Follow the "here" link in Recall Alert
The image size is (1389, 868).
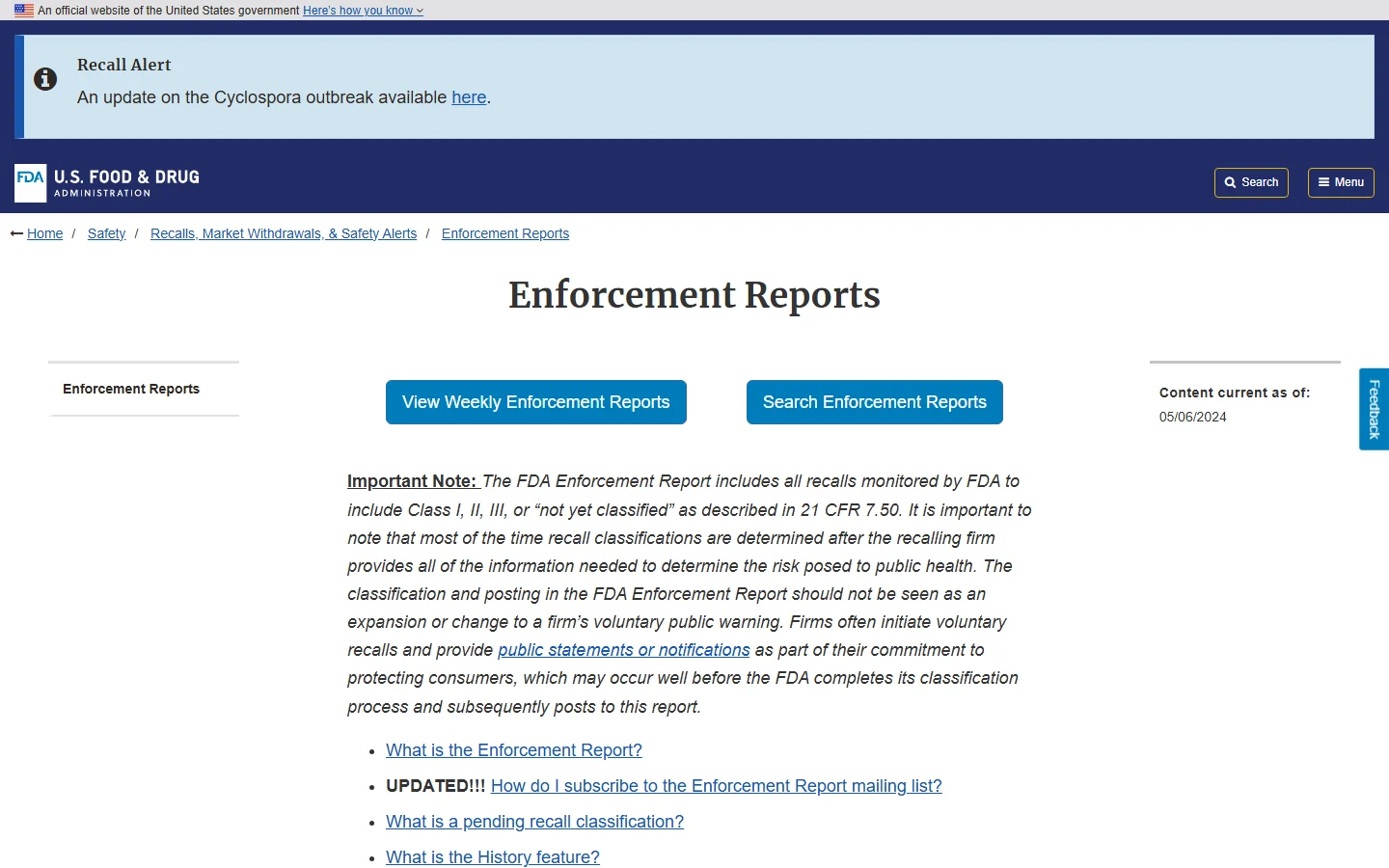tap(469, 97)
